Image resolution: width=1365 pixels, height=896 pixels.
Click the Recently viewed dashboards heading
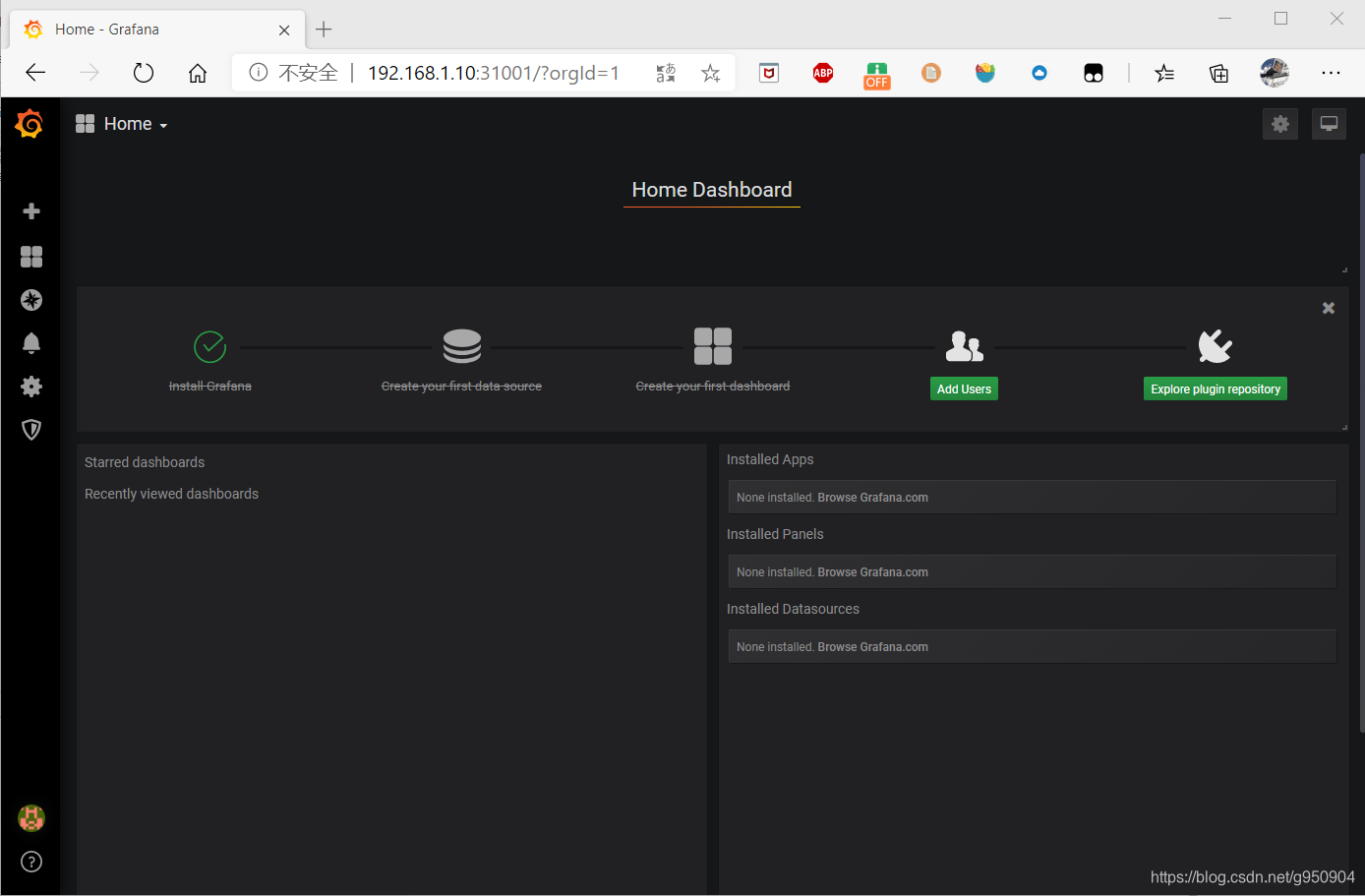pos(171,494)
